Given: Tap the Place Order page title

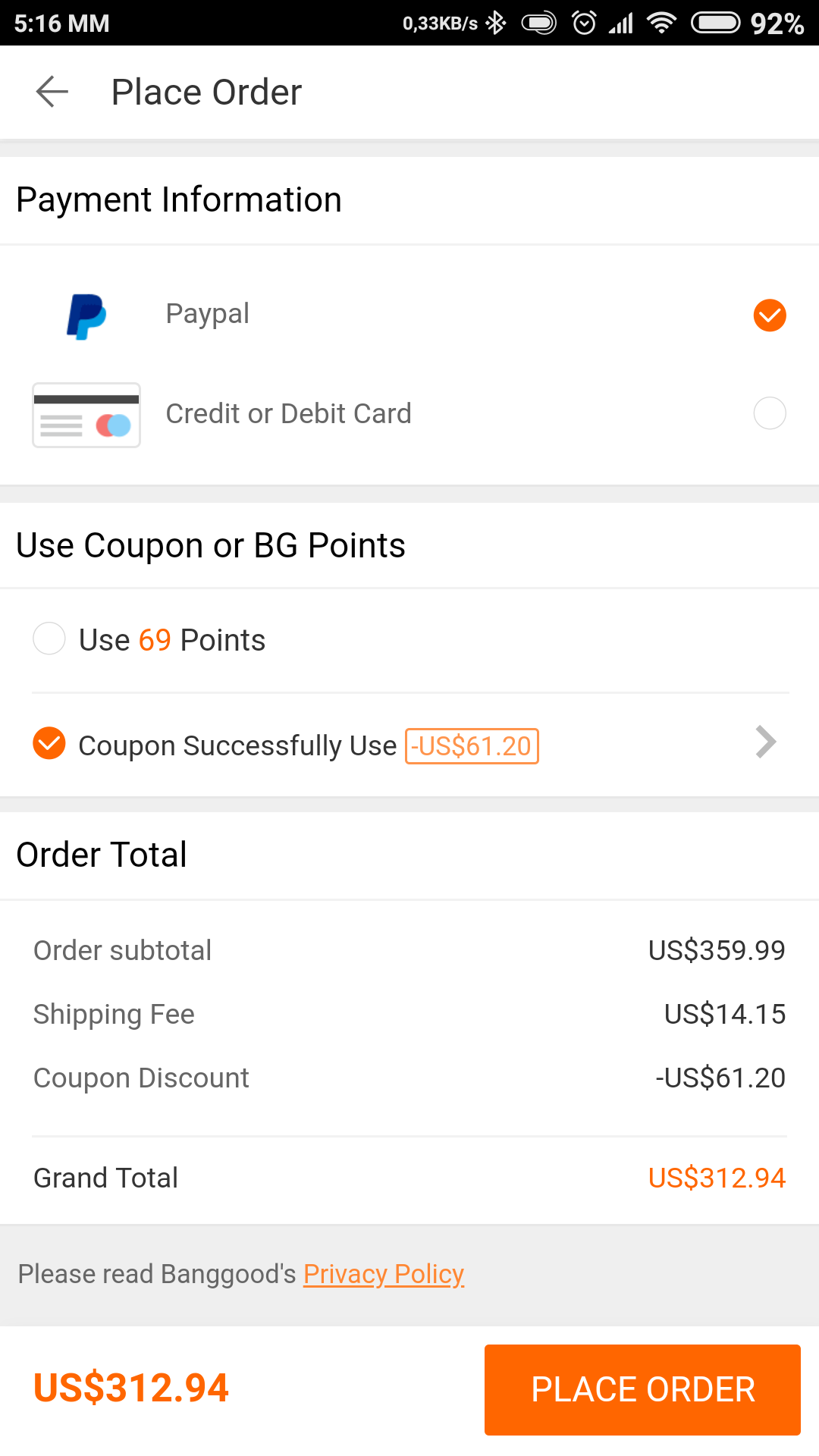Looking at the screenshot, I should click(206, 93).
